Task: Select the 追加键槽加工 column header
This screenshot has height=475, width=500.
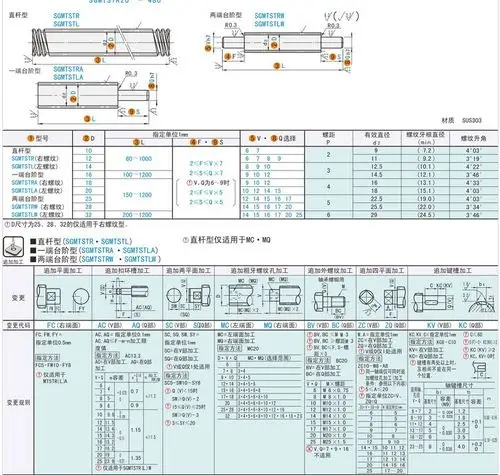Action: pos(453,270)
